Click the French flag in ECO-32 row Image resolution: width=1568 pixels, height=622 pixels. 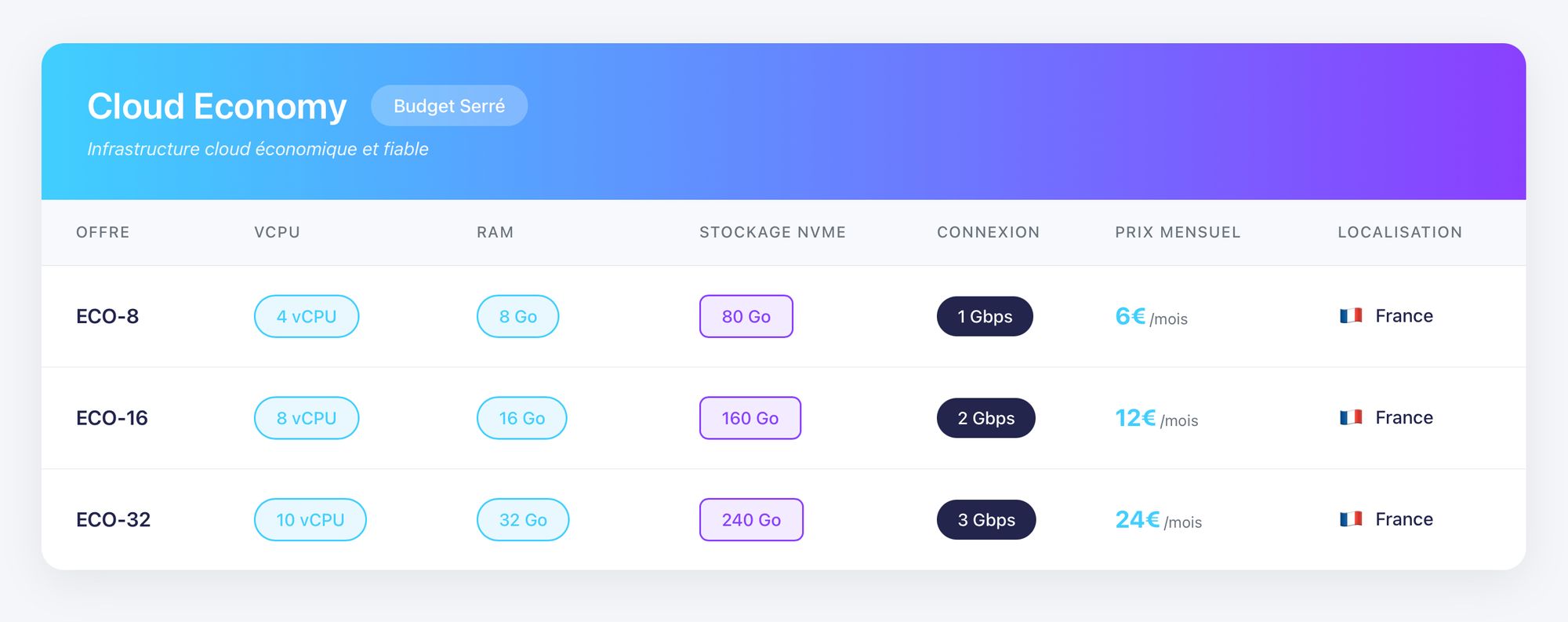pyautogui.click(x=1351, y=519)
